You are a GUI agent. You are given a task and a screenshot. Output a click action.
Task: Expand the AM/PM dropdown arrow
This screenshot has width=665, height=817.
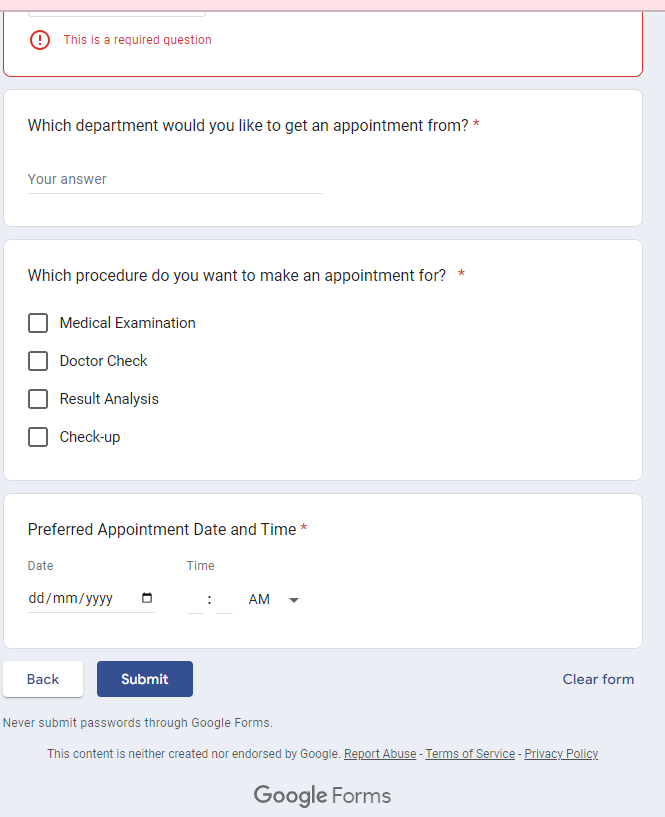(x=294, y=600)
